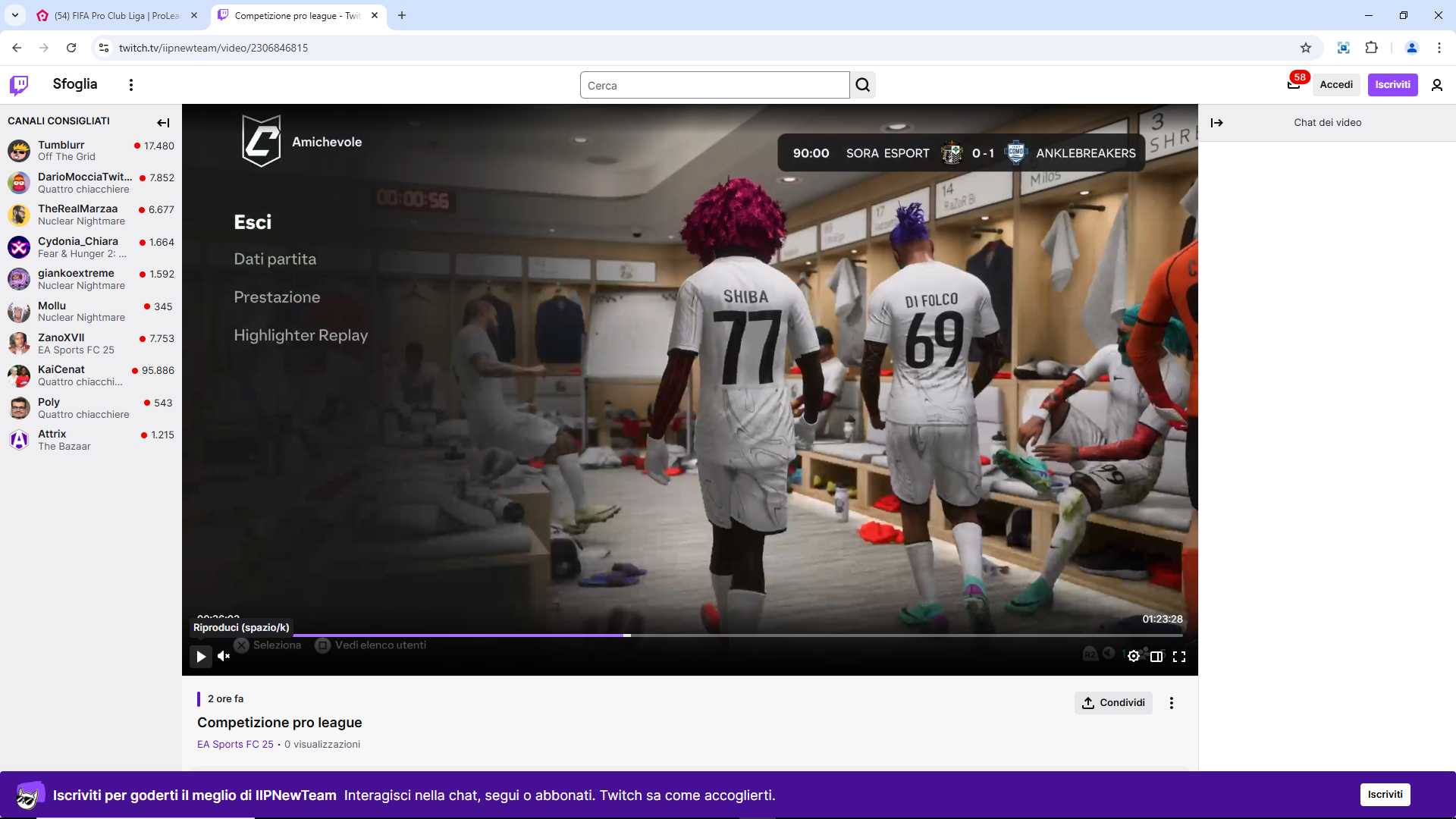Go forward in browser history
The height and width of the screenshot is (819, 1456).
tap(44, 48)
